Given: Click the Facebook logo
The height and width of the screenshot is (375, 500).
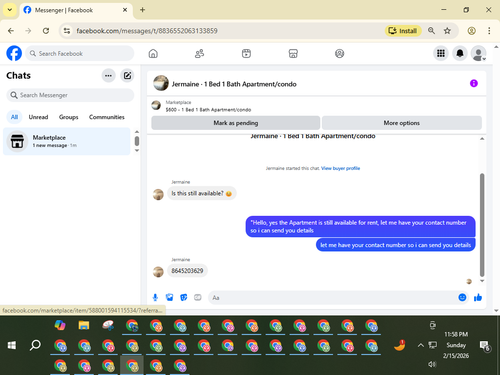Looking at the screenshot, I should coord(14,53).
